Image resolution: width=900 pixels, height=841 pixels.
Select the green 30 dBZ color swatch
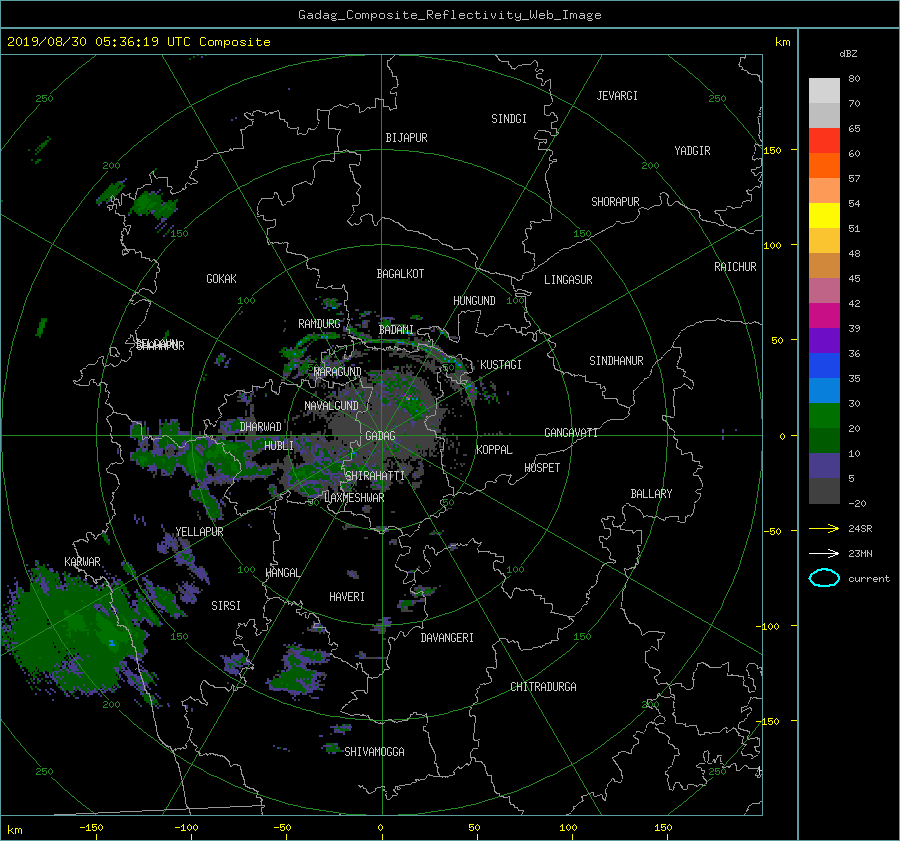pos(824,415)
